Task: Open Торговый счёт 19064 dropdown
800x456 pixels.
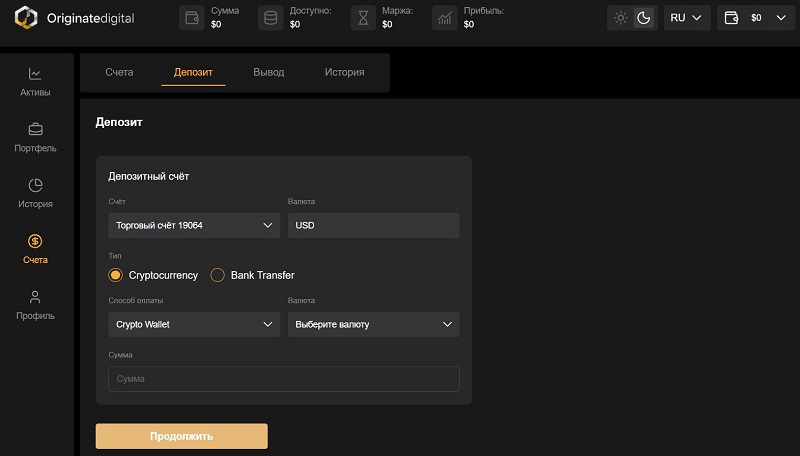Action: click(194, 225)
